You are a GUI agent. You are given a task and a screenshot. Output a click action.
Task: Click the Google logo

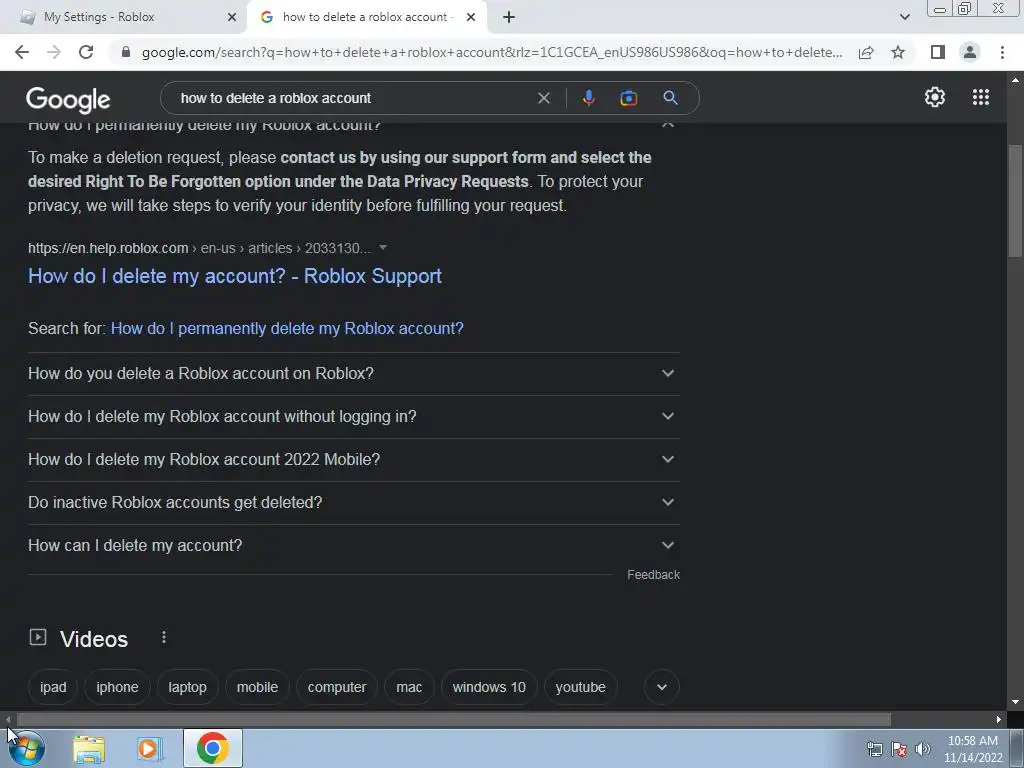(68, 99)
